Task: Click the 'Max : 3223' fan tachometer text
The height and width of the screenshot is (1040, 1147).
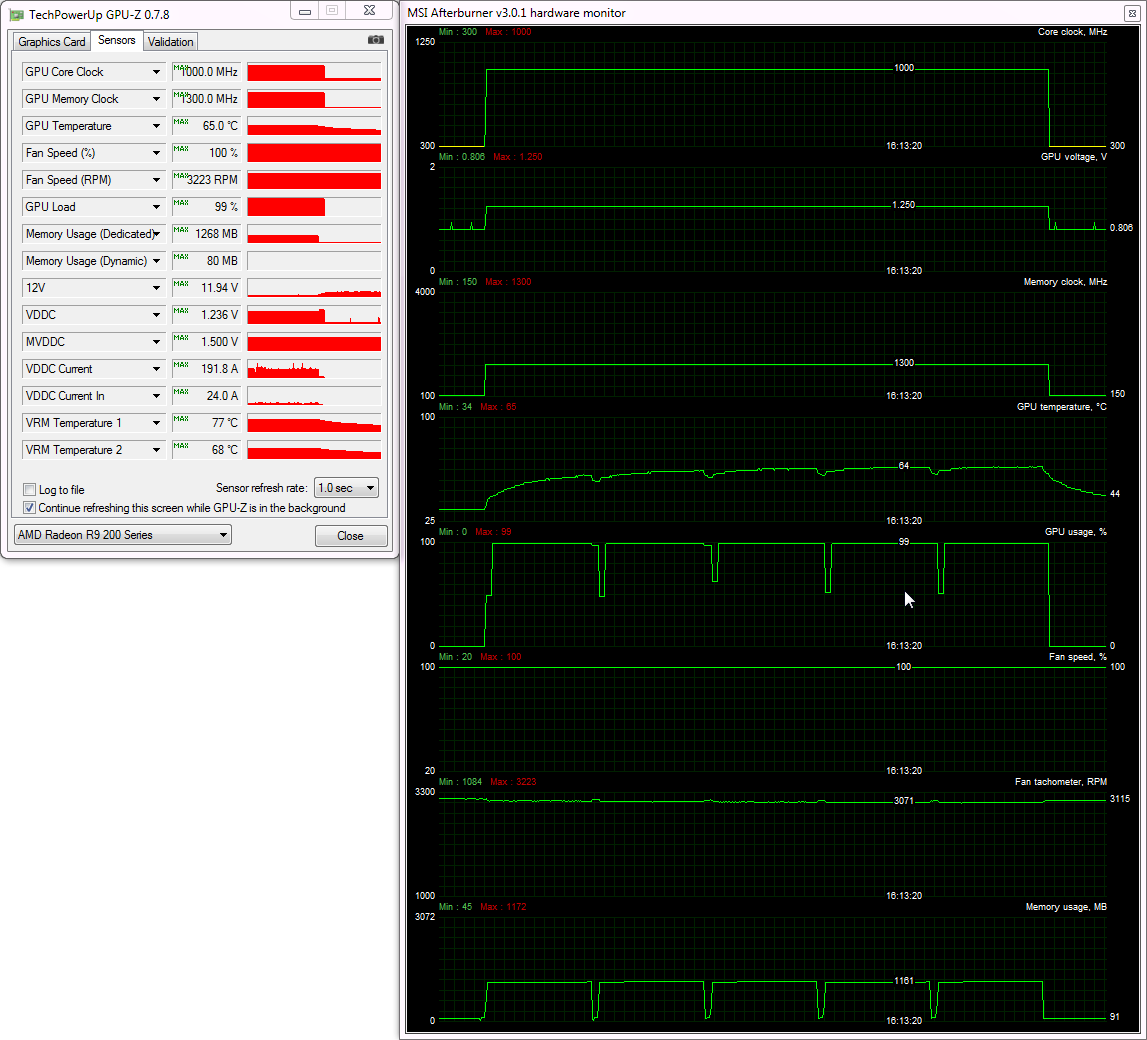Action: 513,783
